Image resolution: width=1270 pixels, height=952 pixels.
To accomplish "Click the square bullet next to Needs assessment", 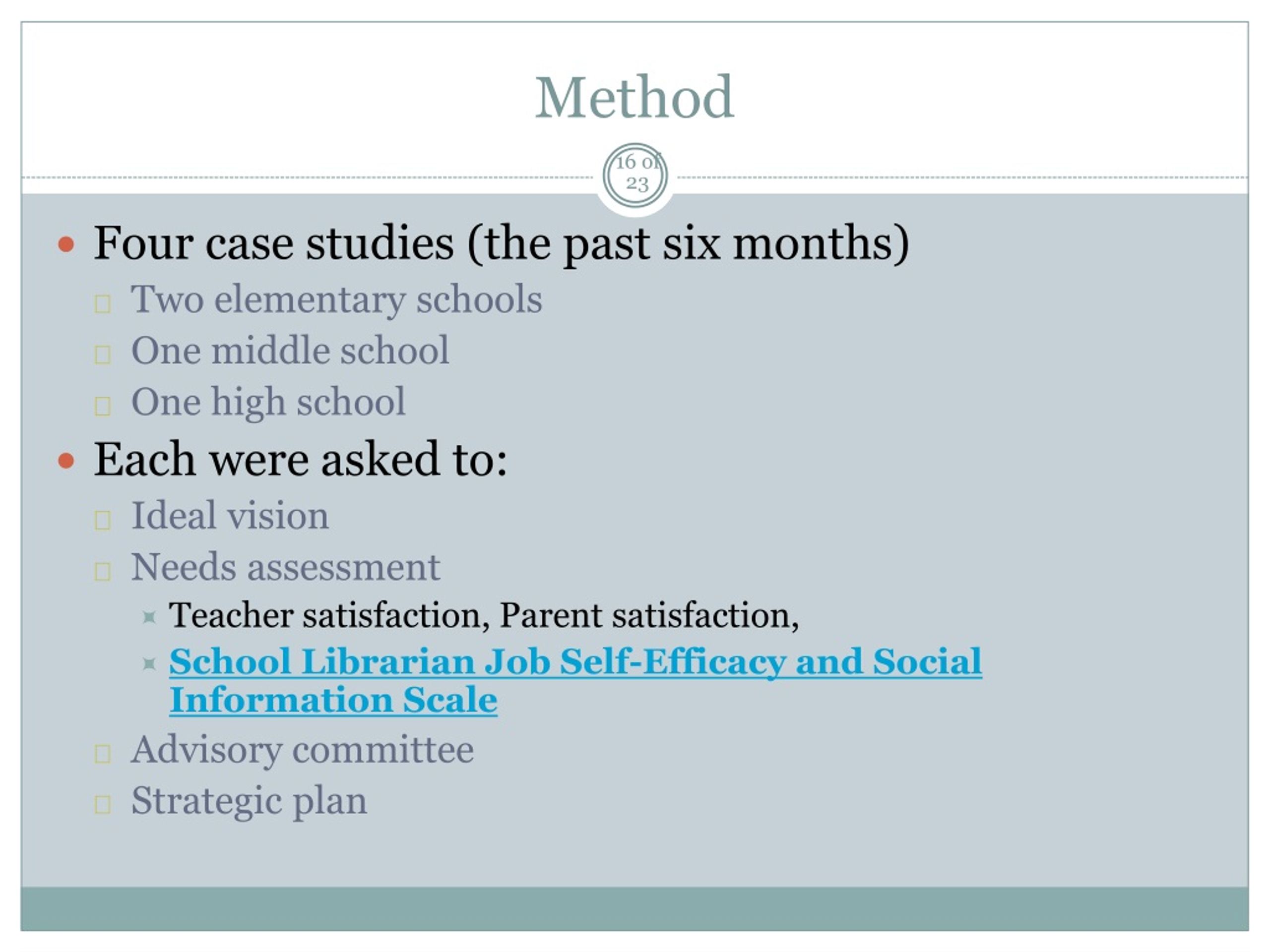I will [103, 572].
